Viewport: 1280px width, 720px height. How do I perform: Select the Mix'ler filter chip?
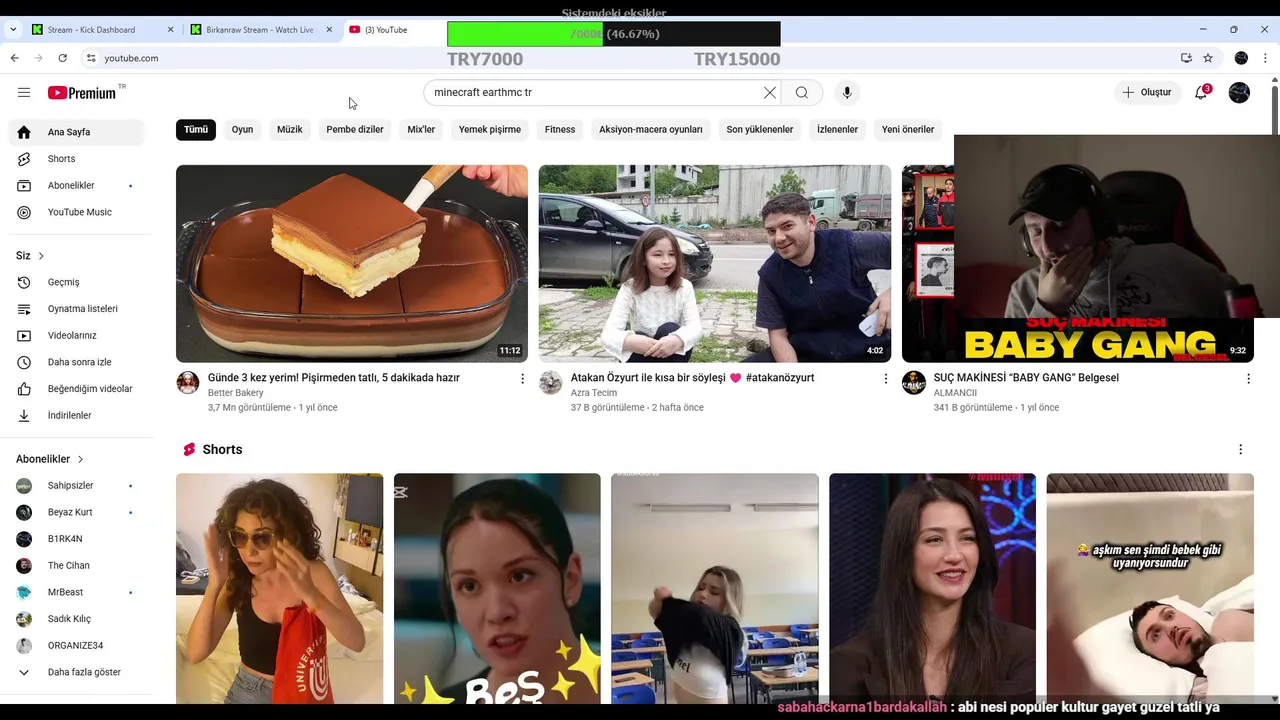421,130
